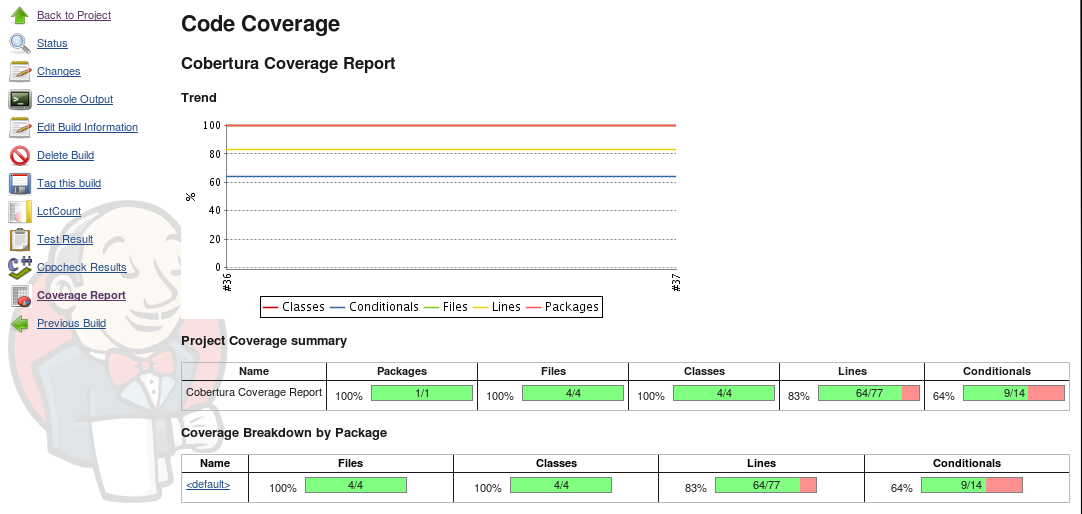
Task: Click the green Back to Project arrow icon
Action: [20, 16]
